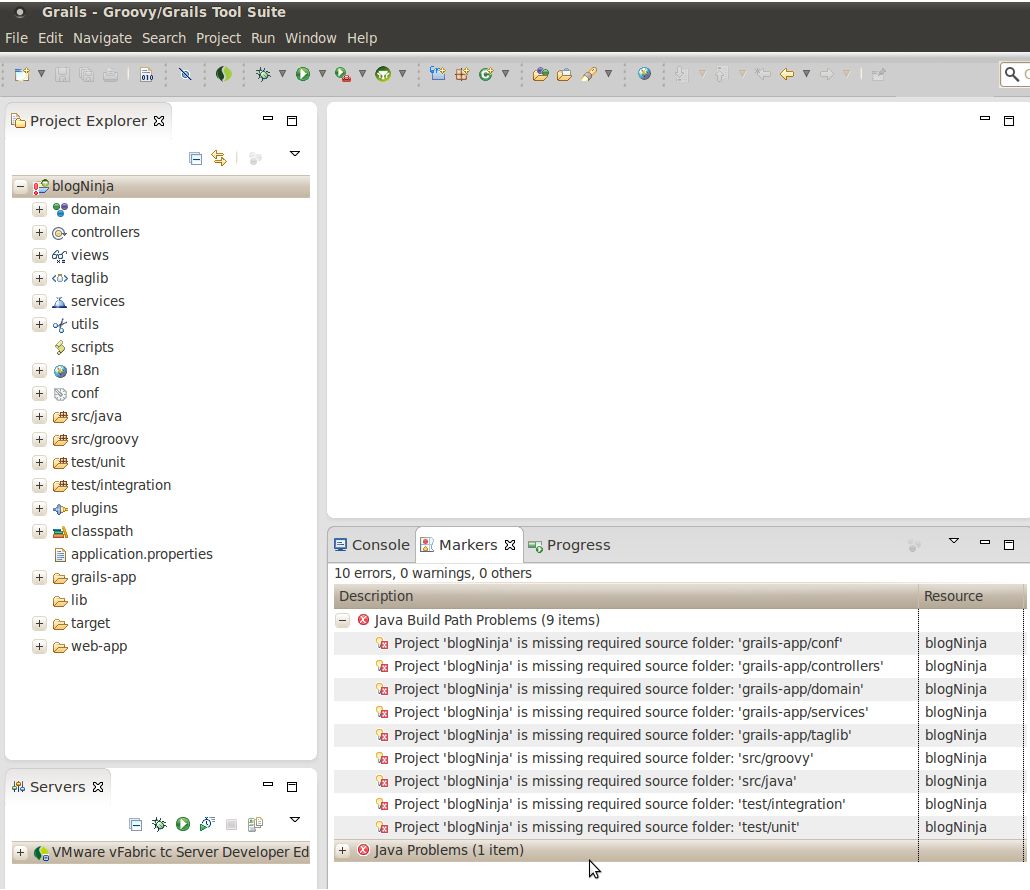Expand the services folder
Screen dimensions: 1030x890
point(39,301)
